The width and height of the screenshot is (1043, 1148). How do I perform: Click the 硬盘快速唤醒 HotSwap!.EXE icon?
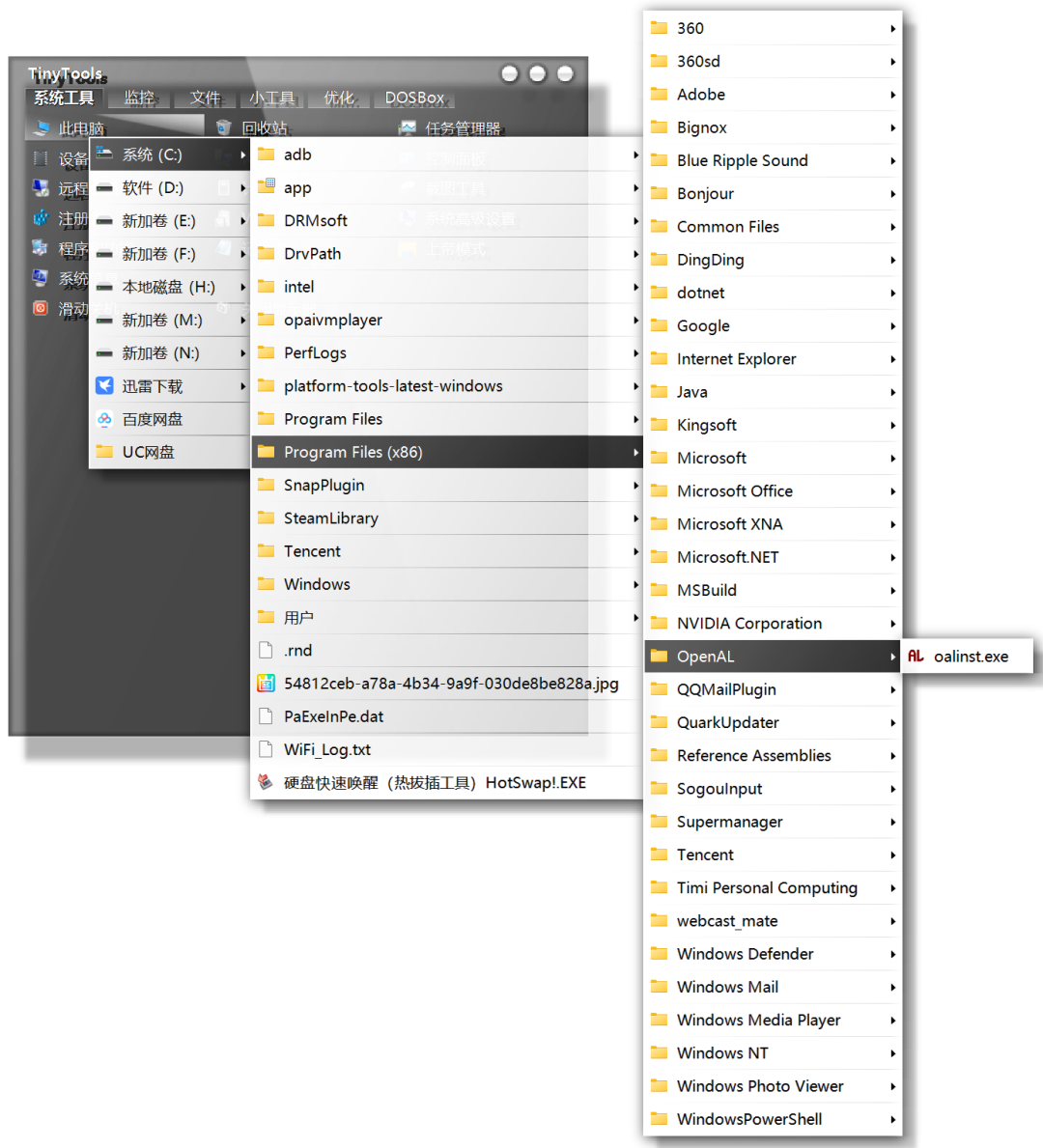(266, 783)
